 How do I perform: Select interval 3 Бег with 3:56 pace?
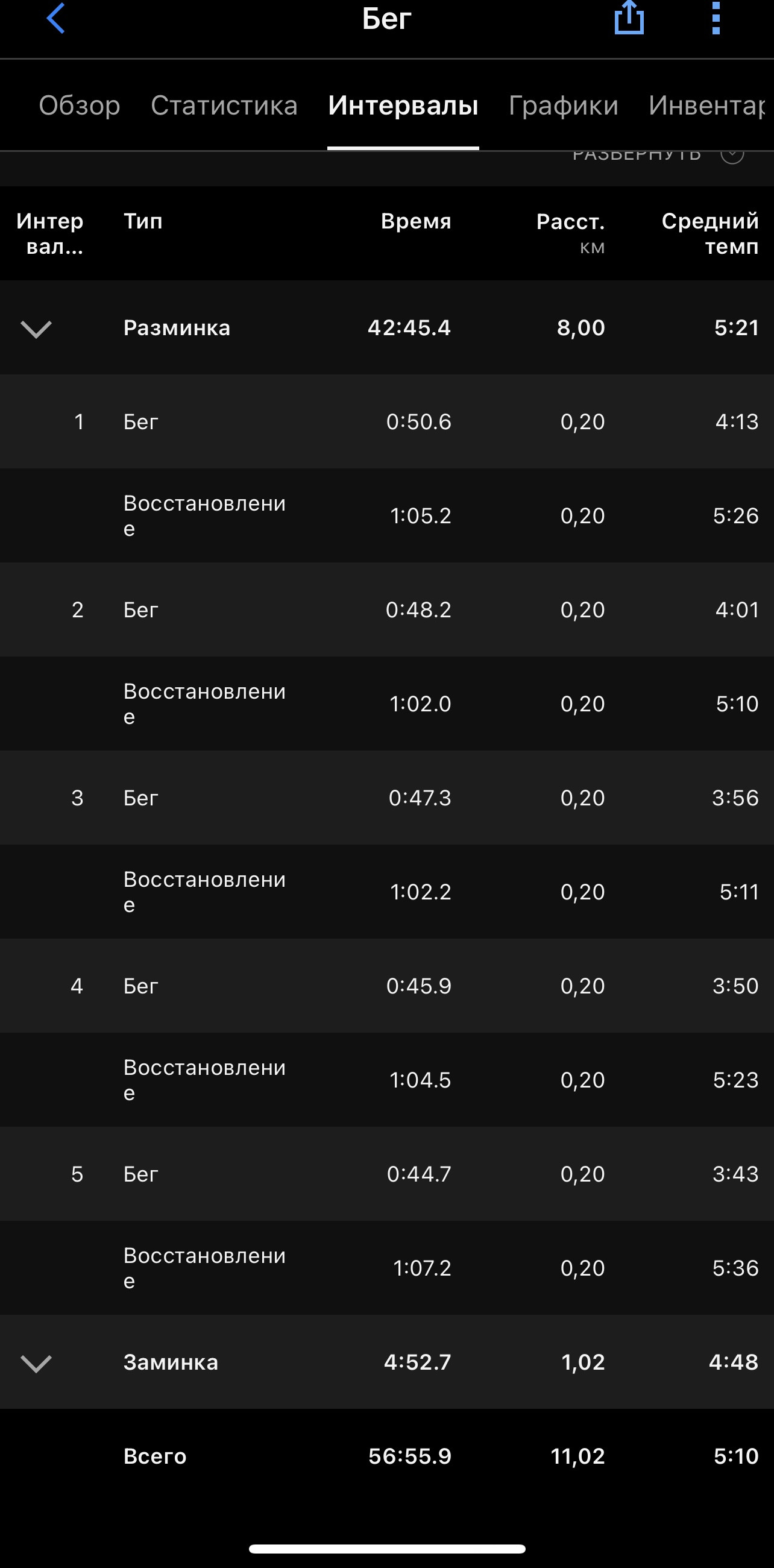387,798
